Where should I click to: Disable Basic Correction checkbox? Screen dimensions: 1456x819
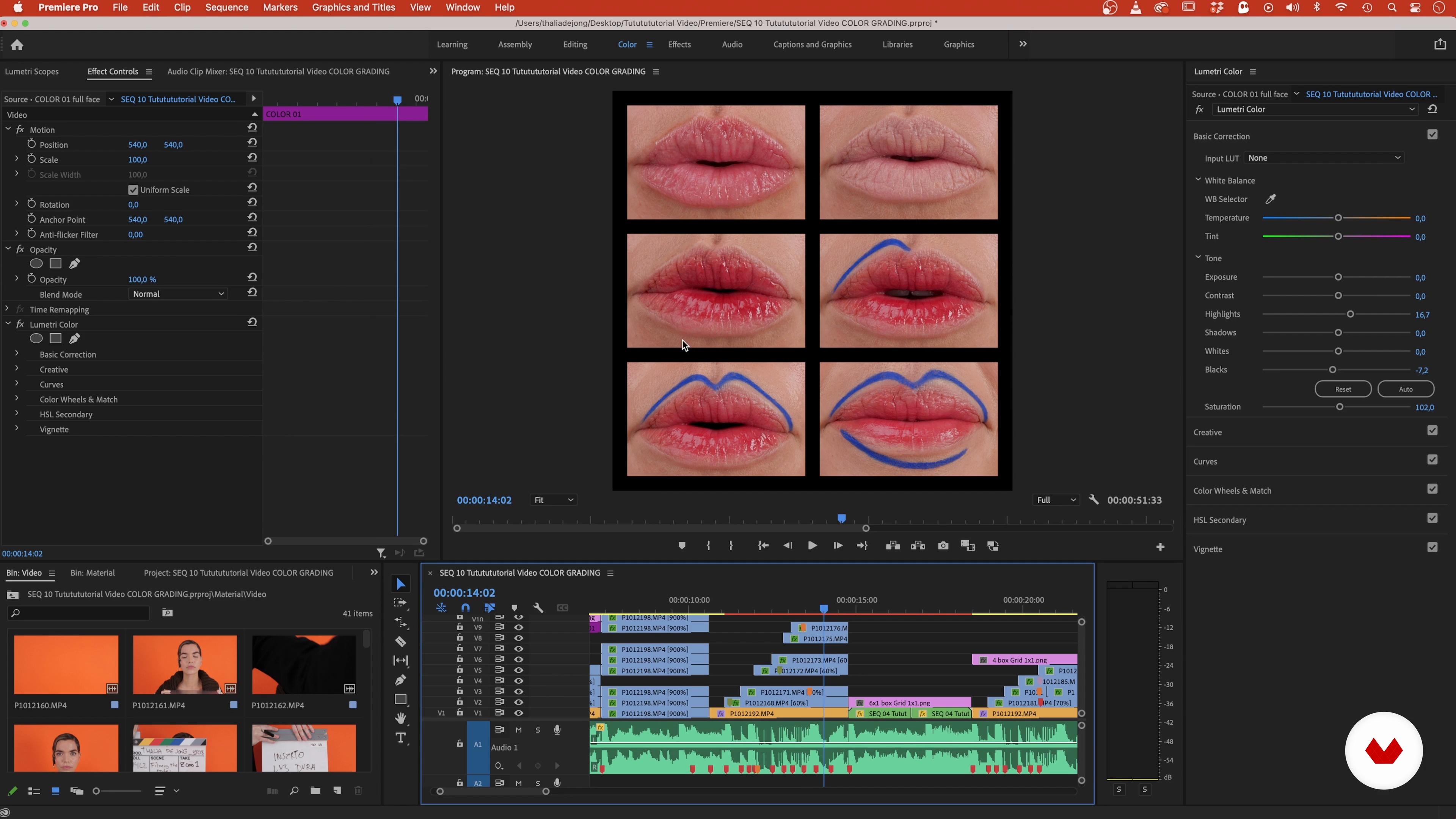click(x=1432, y=135)
